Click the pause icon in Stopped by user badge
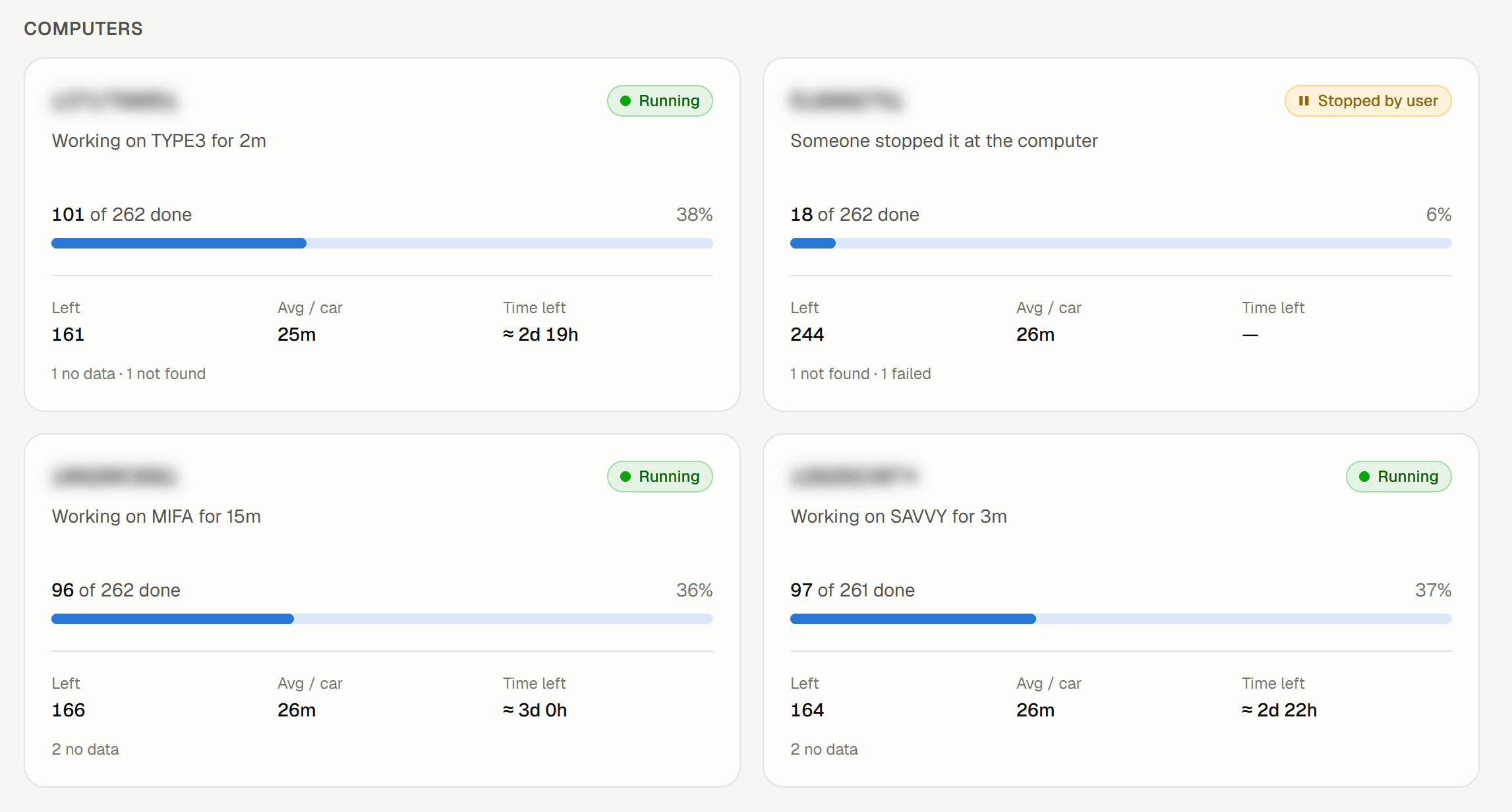 [1304, 101]
